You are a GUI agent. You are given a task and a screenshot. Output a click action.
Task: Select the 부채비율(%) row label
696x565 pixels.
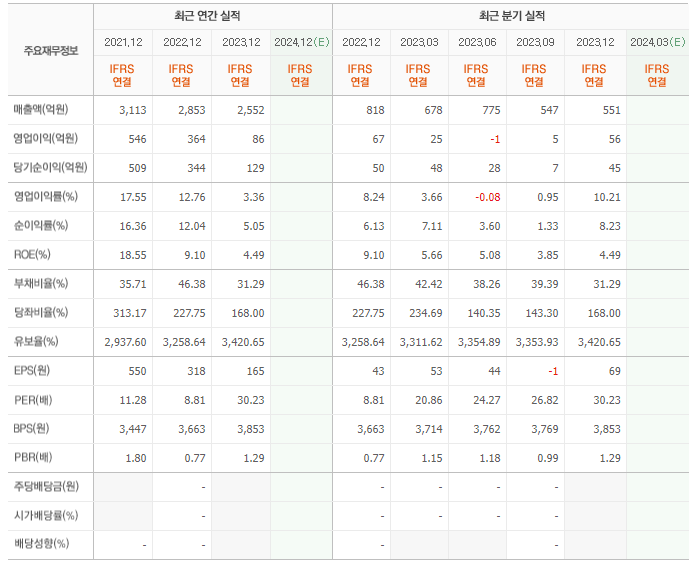point(41,283)
